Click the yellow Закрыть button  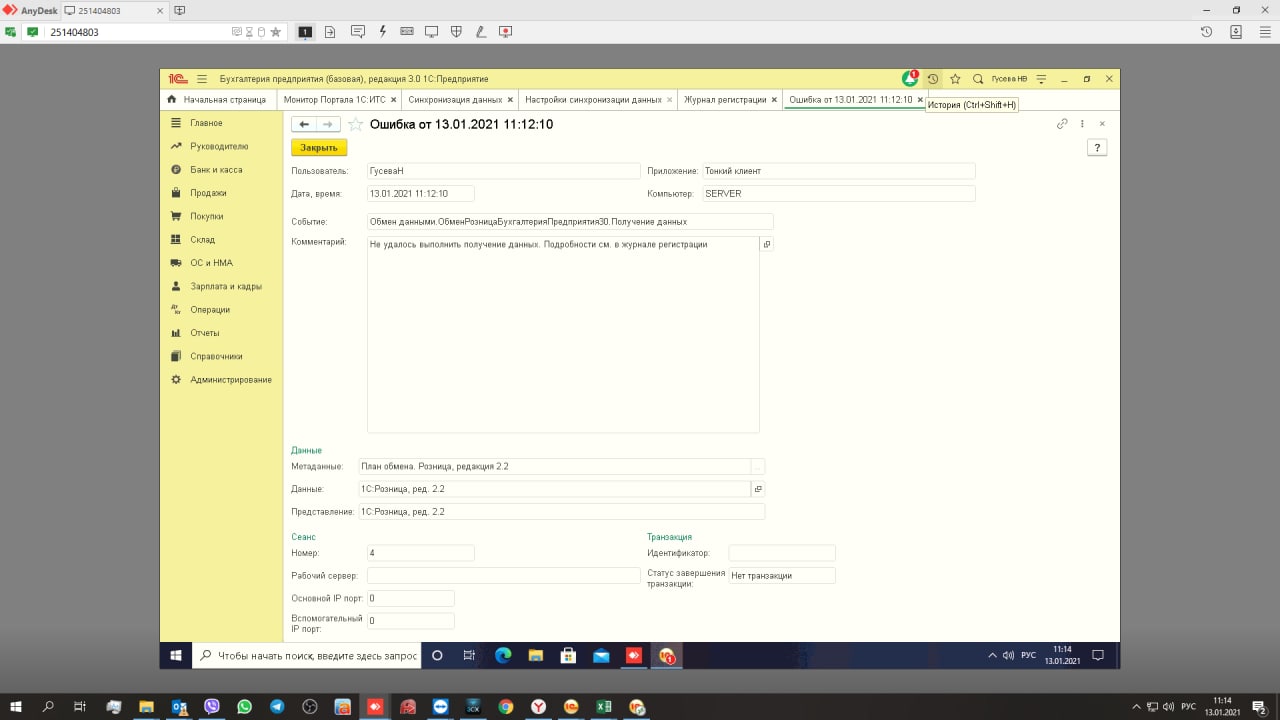[x=319, y=147]
